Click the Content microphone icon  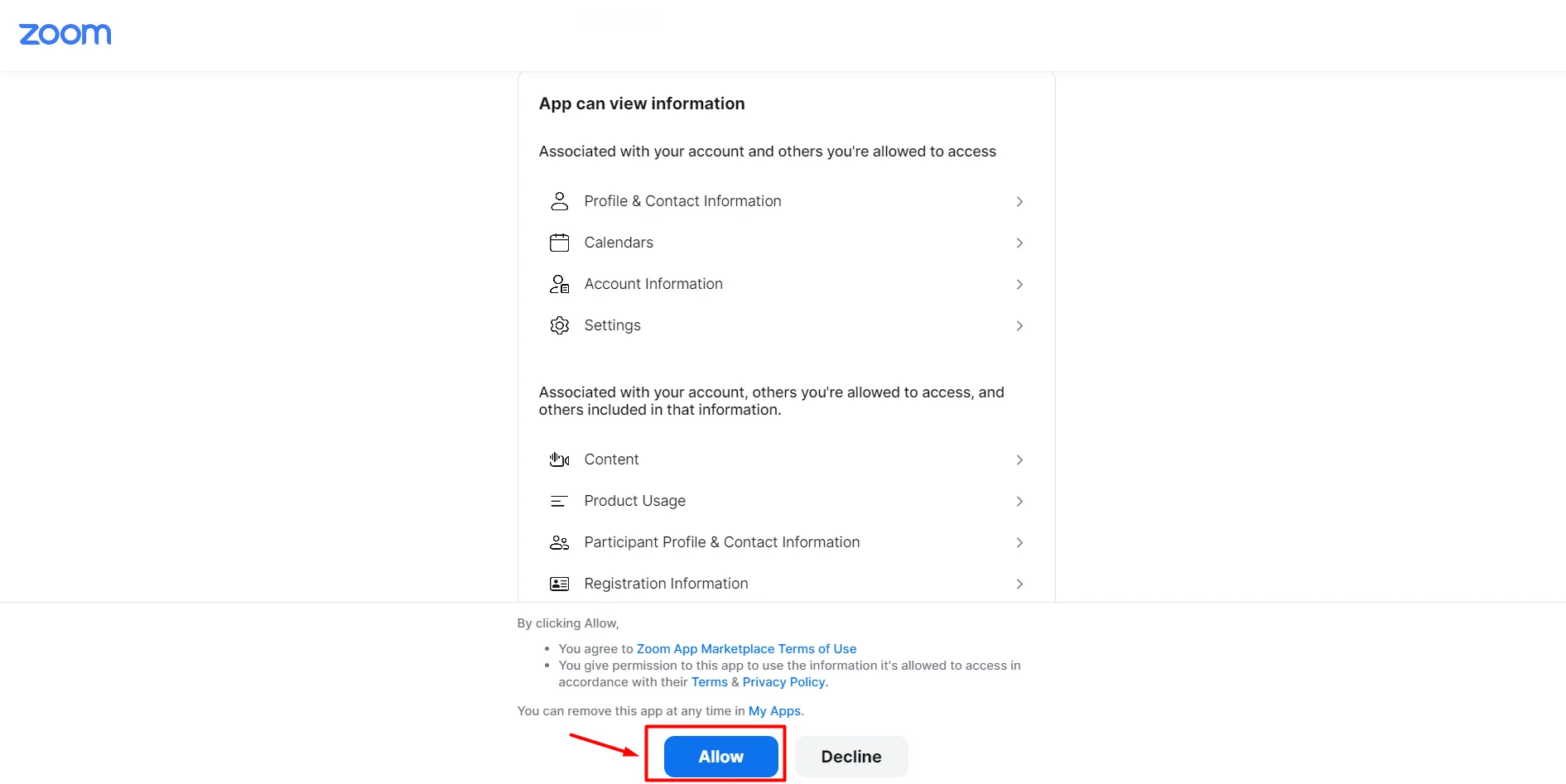click(559, 459)
